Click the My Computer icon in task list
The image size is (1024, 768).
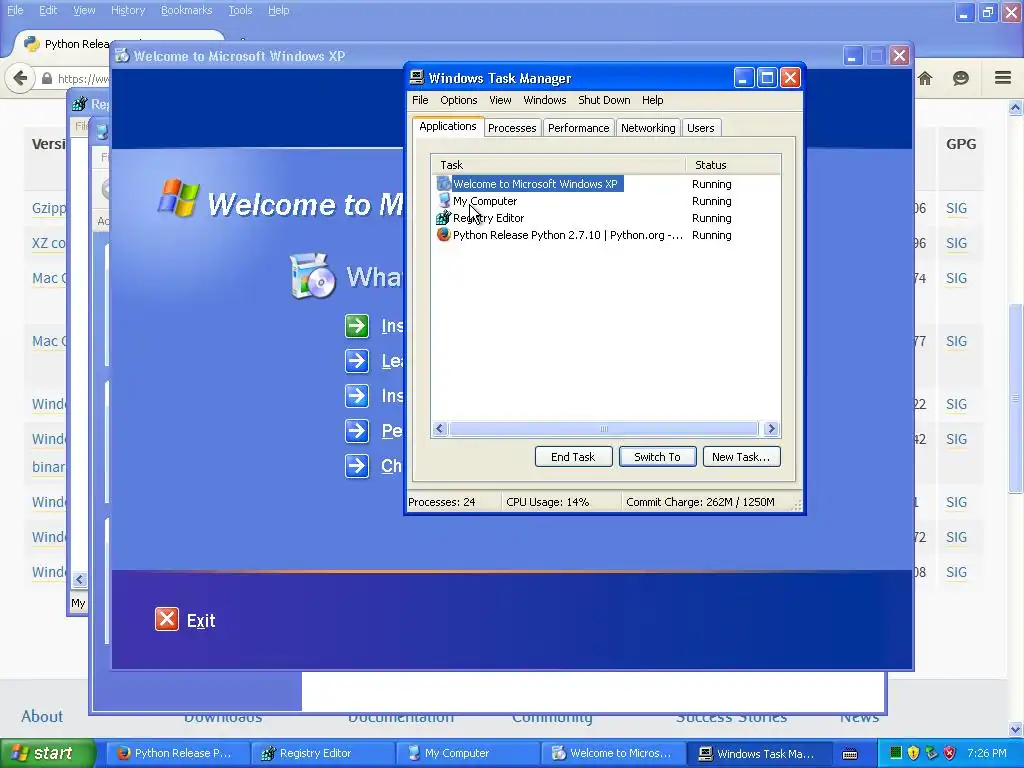pyautogui.click(x=444, y=200)
